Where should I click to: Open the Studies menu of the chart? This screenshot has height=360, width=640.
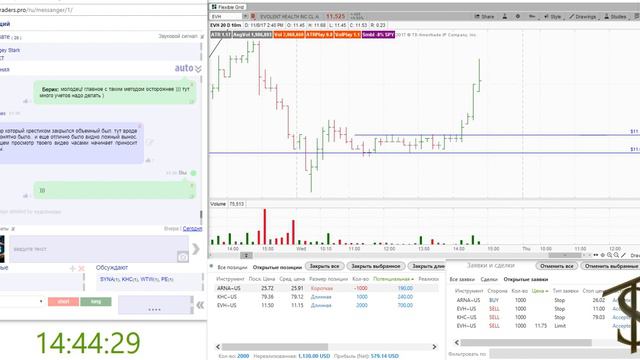615,16
